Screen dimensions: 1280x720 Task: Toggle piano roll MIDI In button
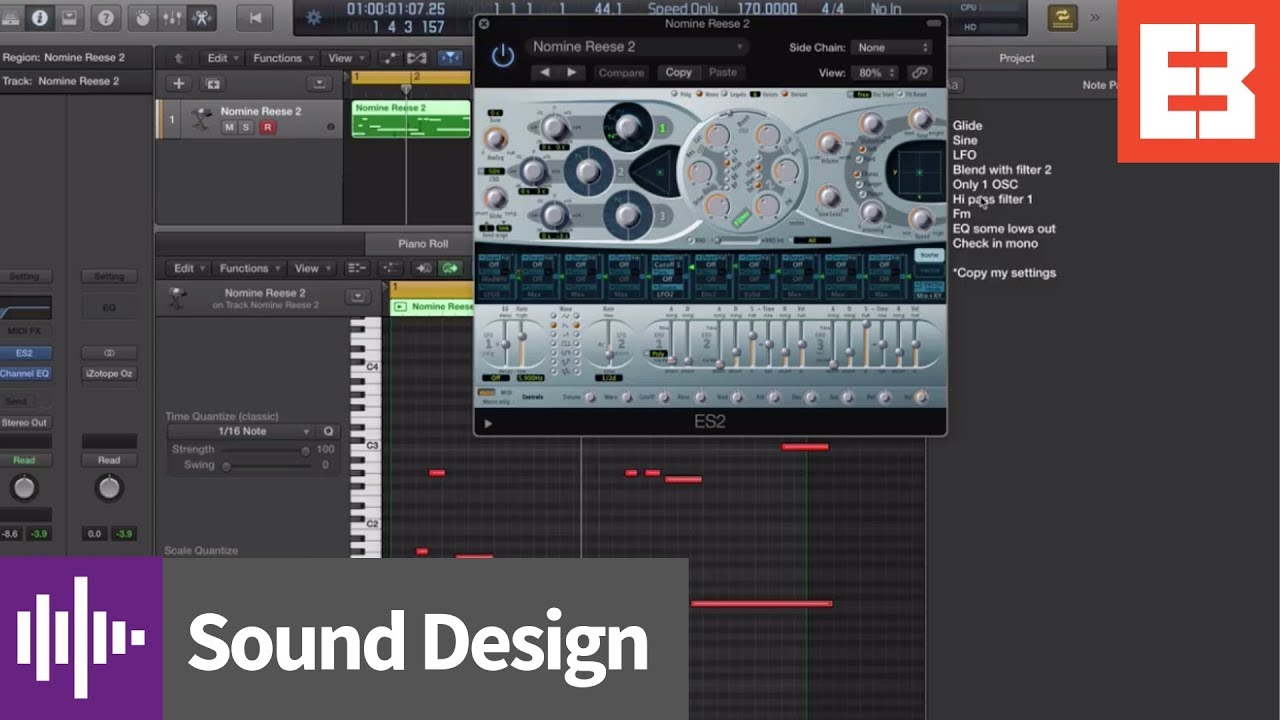click(423, 268)
